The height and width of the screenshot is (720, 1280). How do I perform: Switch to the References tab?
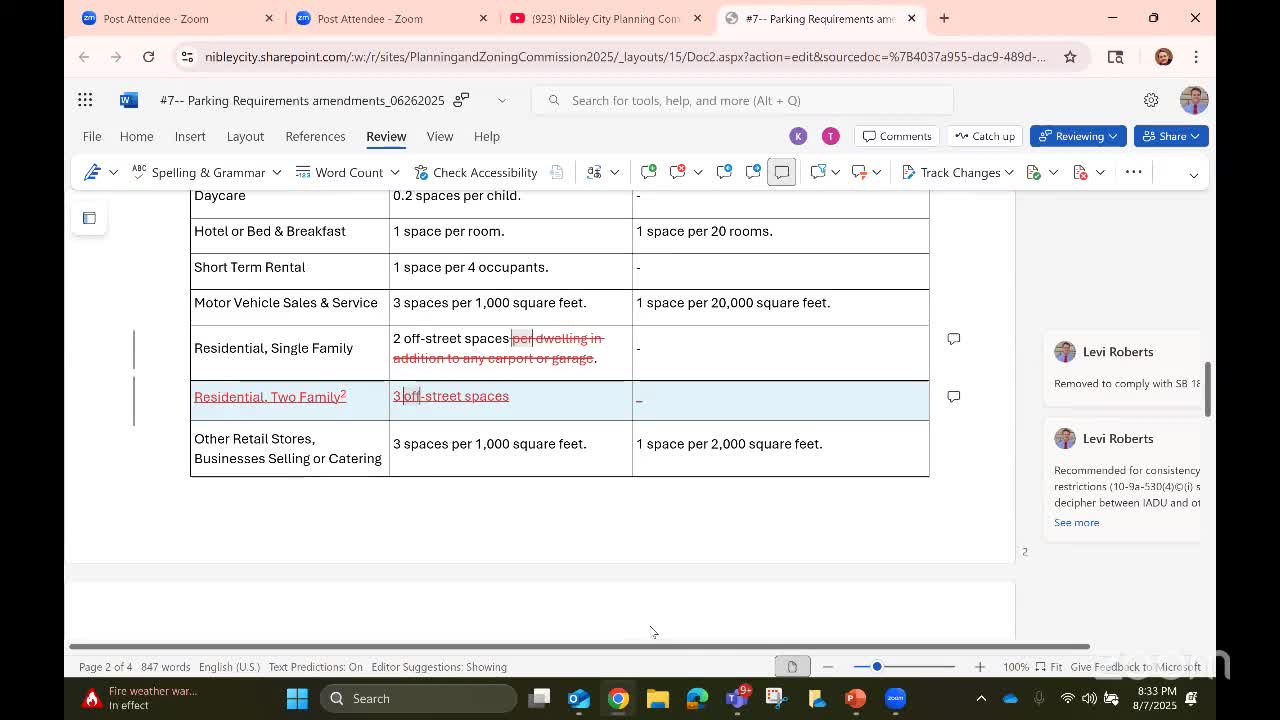pos(315,136)
